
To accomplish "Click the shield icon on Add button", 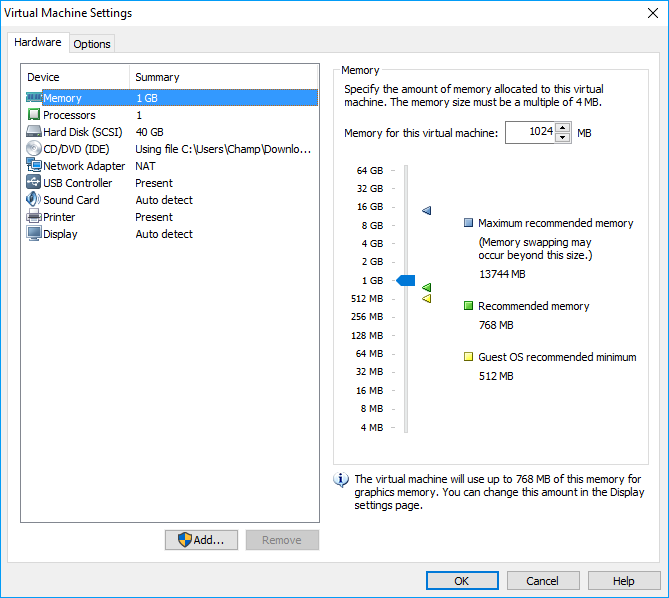I will tap(185, 540).
